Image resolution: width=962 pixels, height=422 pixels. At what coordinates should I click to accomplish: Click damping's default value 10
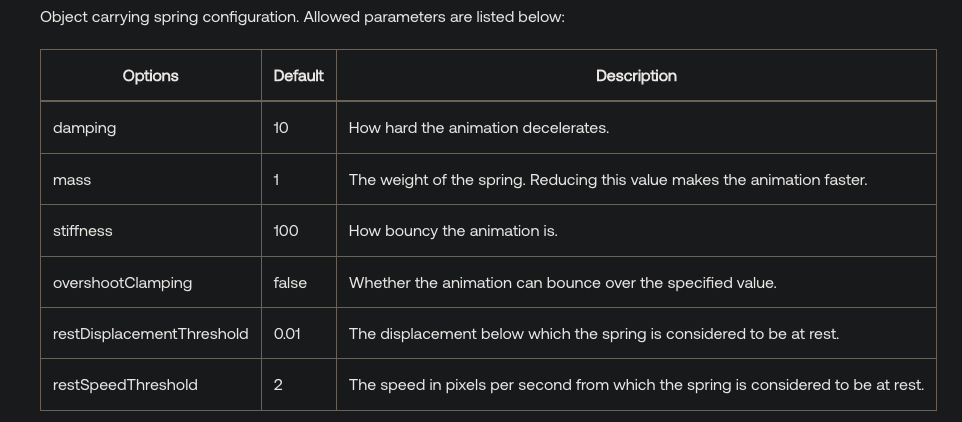[x=281, y=128]
